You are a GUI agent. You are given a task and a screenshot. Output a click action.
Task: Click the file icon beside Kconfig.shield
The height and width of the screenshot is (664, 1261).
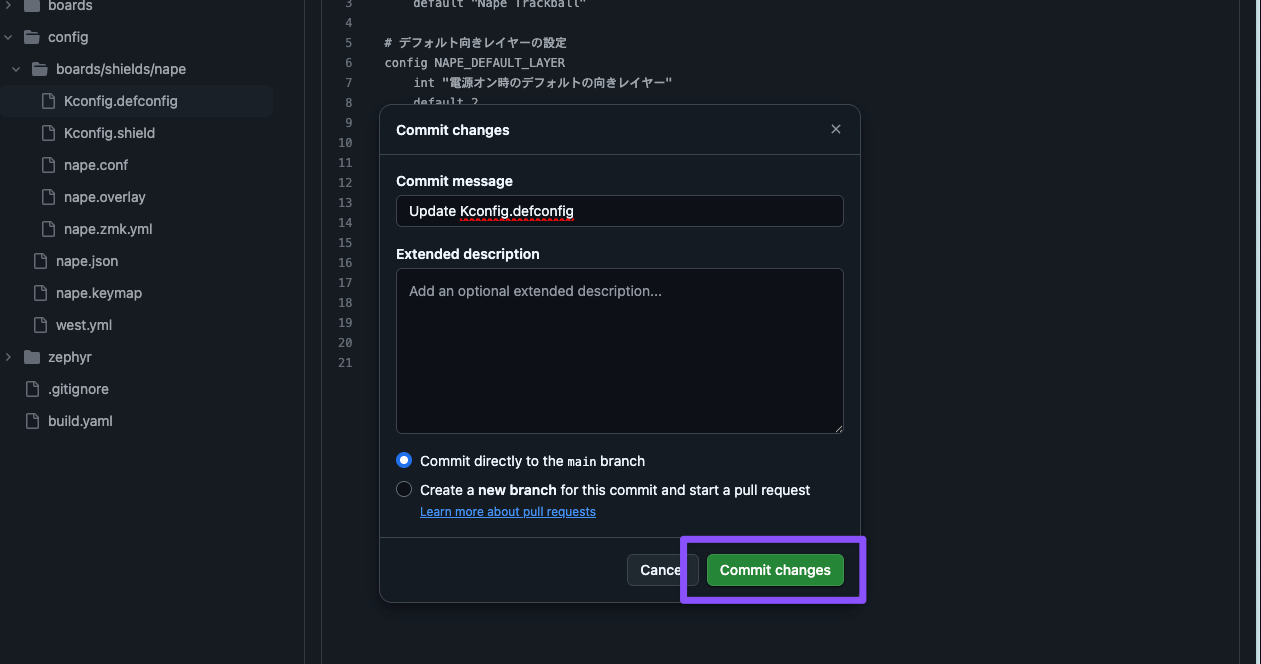[48, 133]
